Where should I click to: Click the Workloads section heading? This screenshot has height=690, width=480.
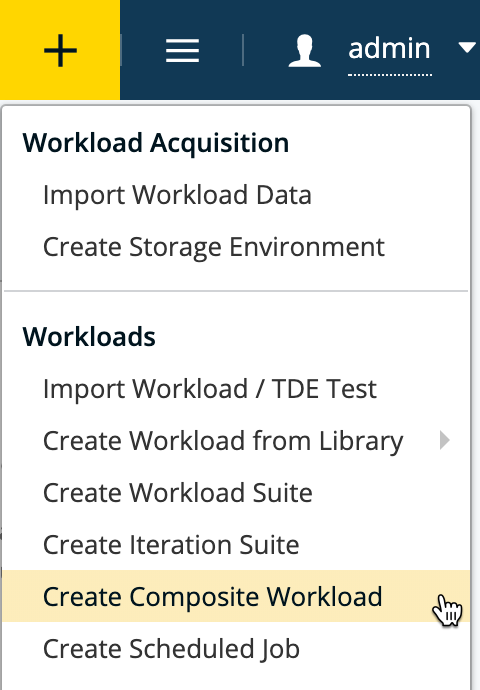(x=89, y=337)
